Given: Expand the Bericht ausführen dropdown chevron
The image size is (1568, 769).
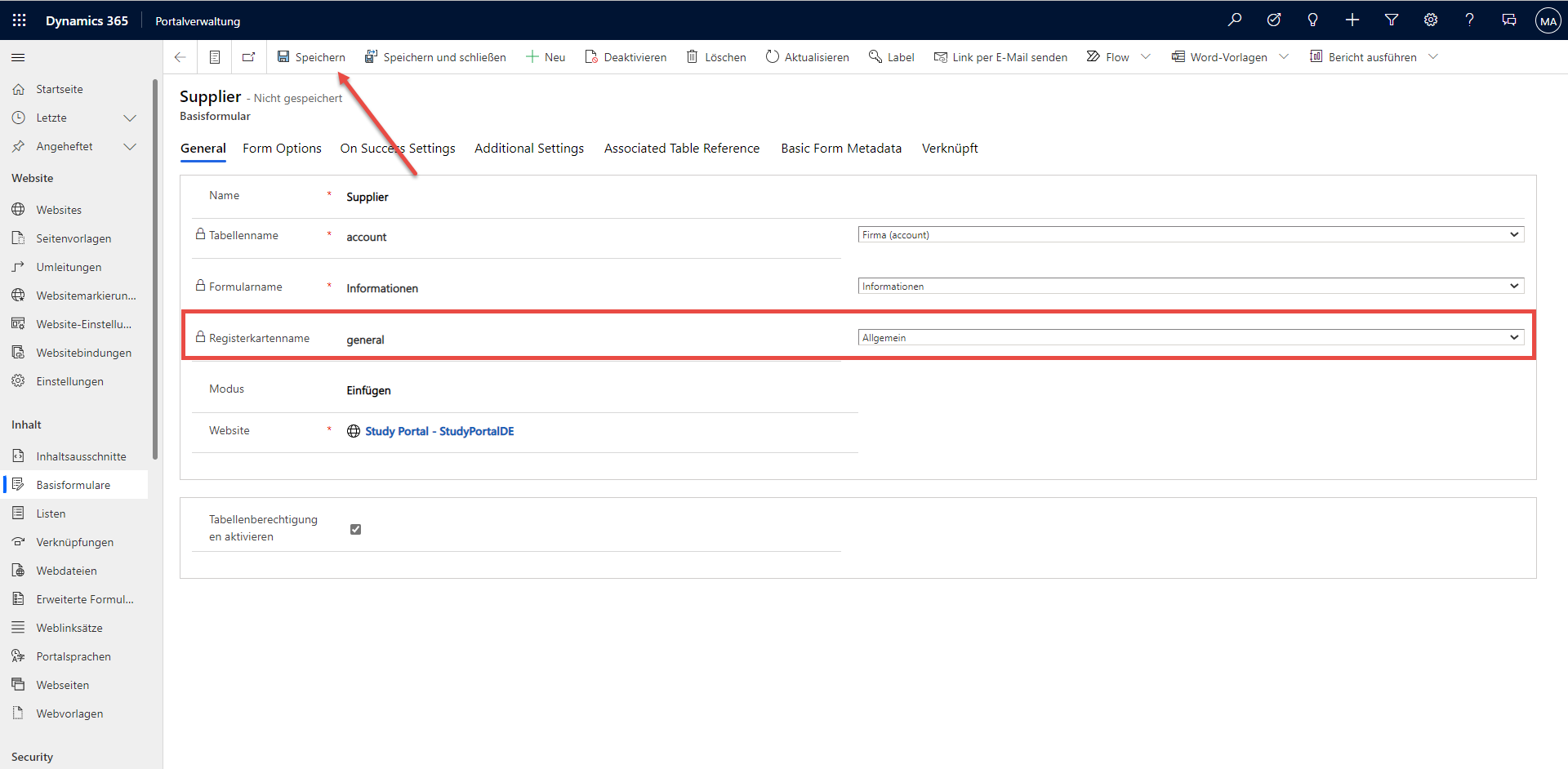Looking at the screenshot, I should tap(1433, 57).
